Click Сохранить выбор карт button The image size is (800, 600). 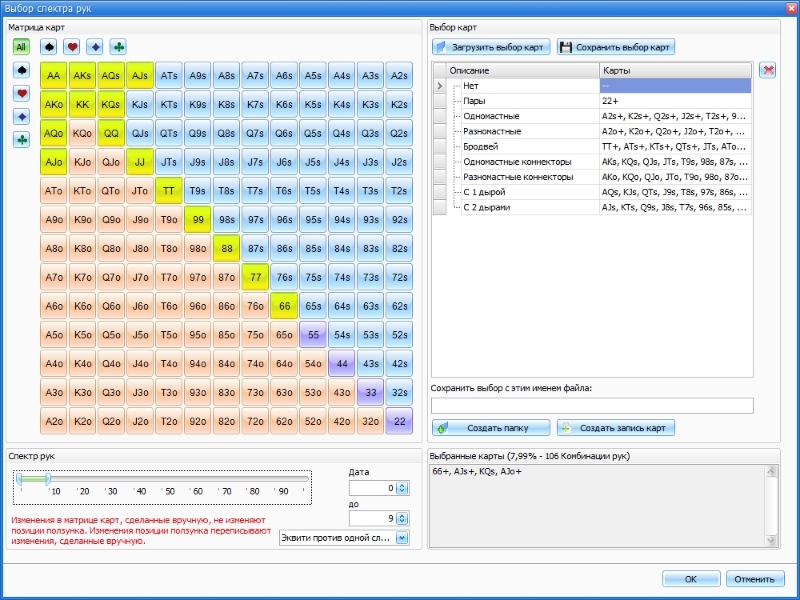[616, 47]
